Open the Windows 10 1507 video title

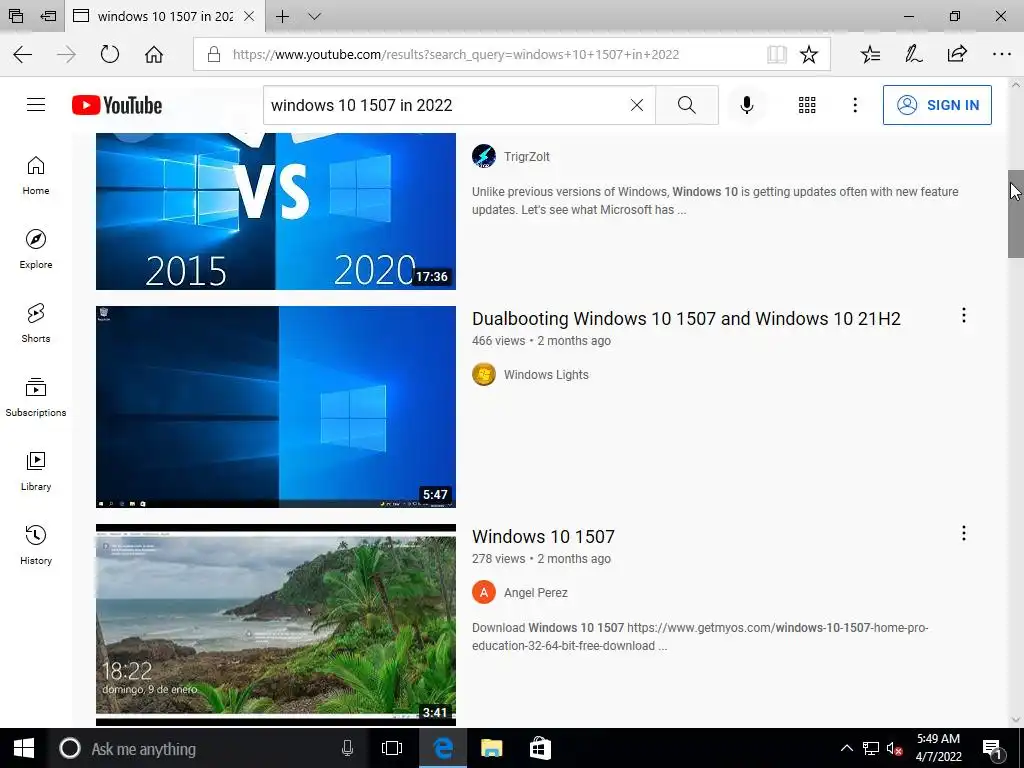click(543, 537)
